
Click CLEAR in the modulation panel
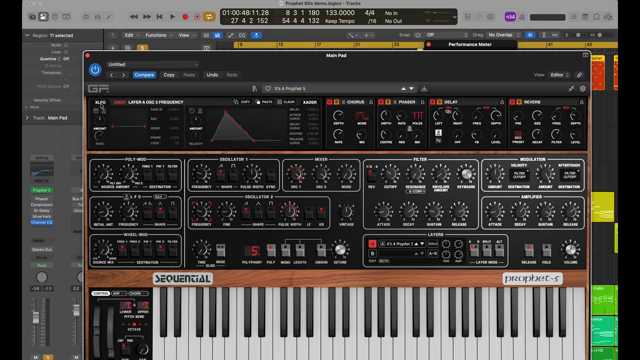pos(286,102)
